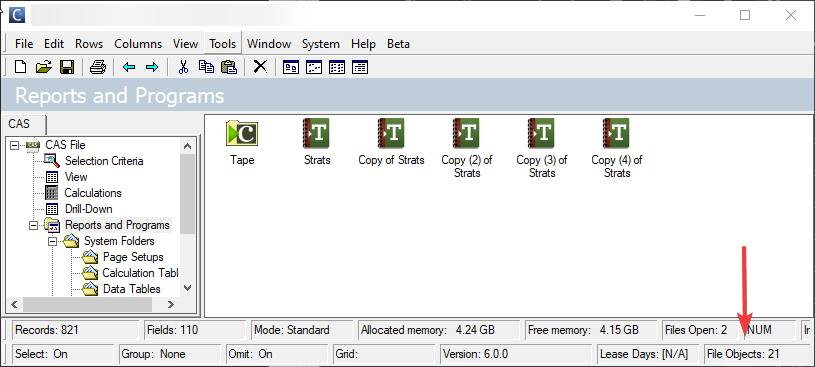Click the File Objects: 21 status entry
This screenshot has width=815, height=367.
758,355
